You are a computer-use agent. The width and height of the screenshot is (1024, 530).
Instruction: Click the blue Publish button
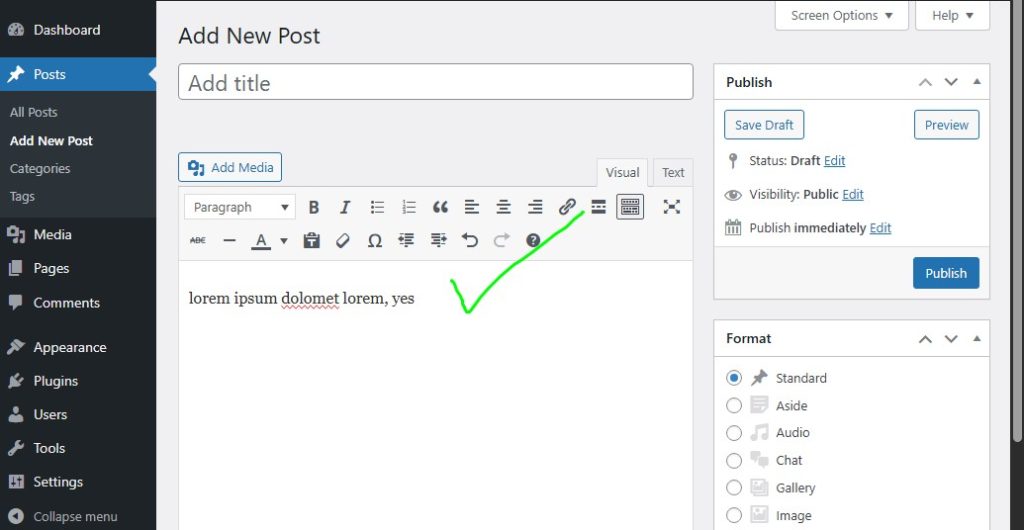click(946, 273)
